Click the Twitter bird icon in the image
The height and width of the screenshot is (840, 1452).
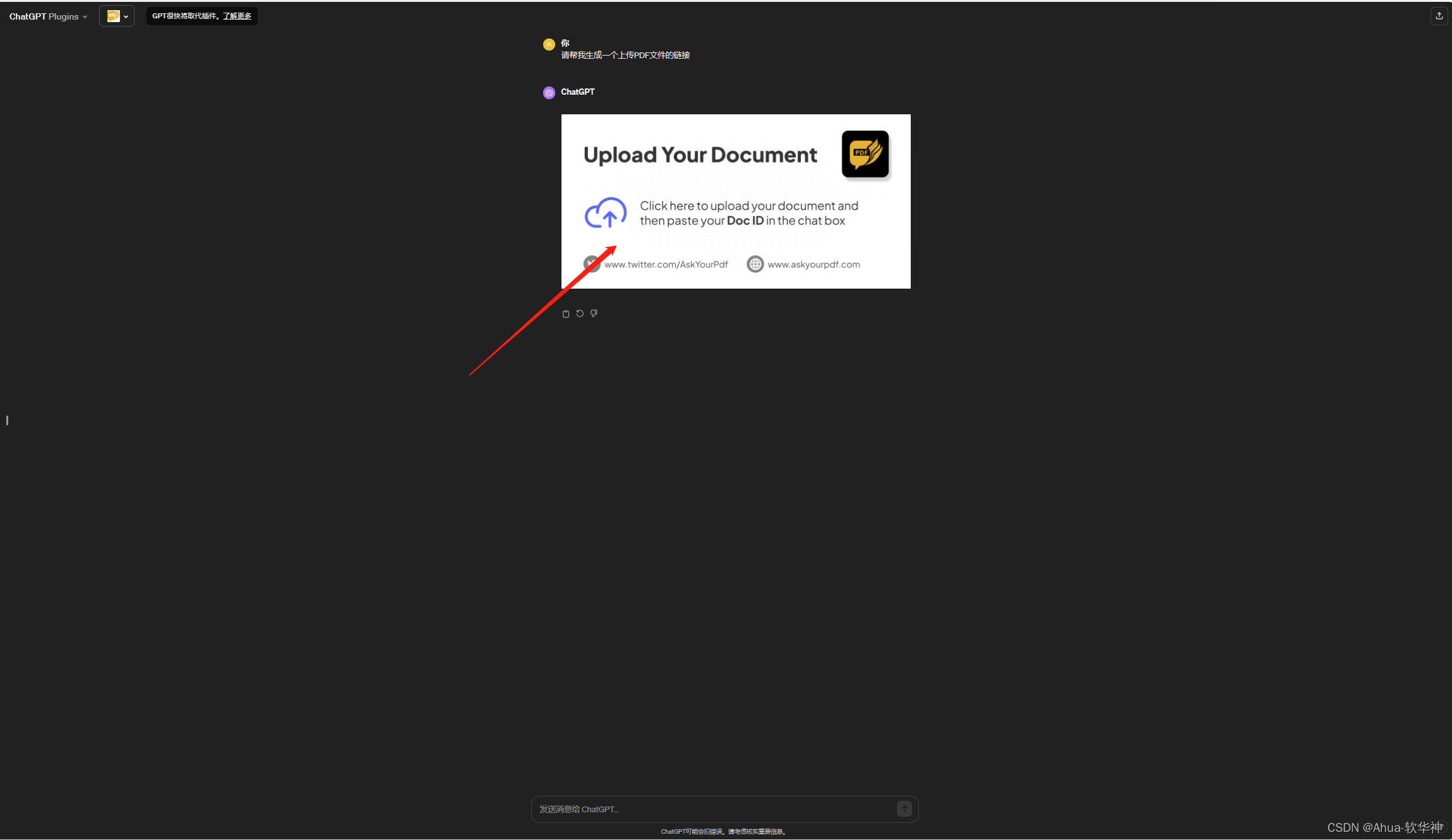591,264
